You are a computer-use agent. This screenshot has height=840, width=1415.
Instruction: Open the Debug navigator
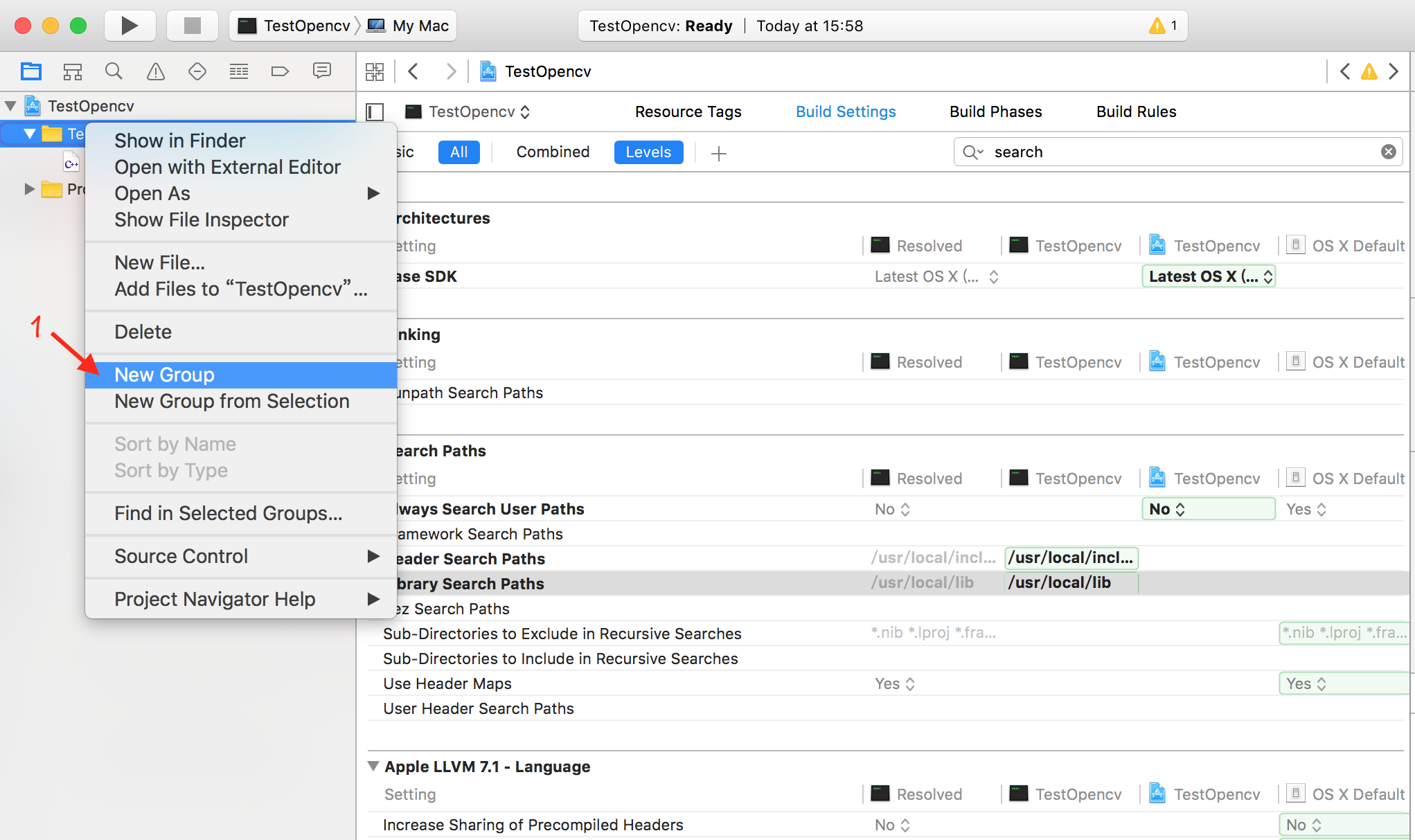tap(239, 71)
